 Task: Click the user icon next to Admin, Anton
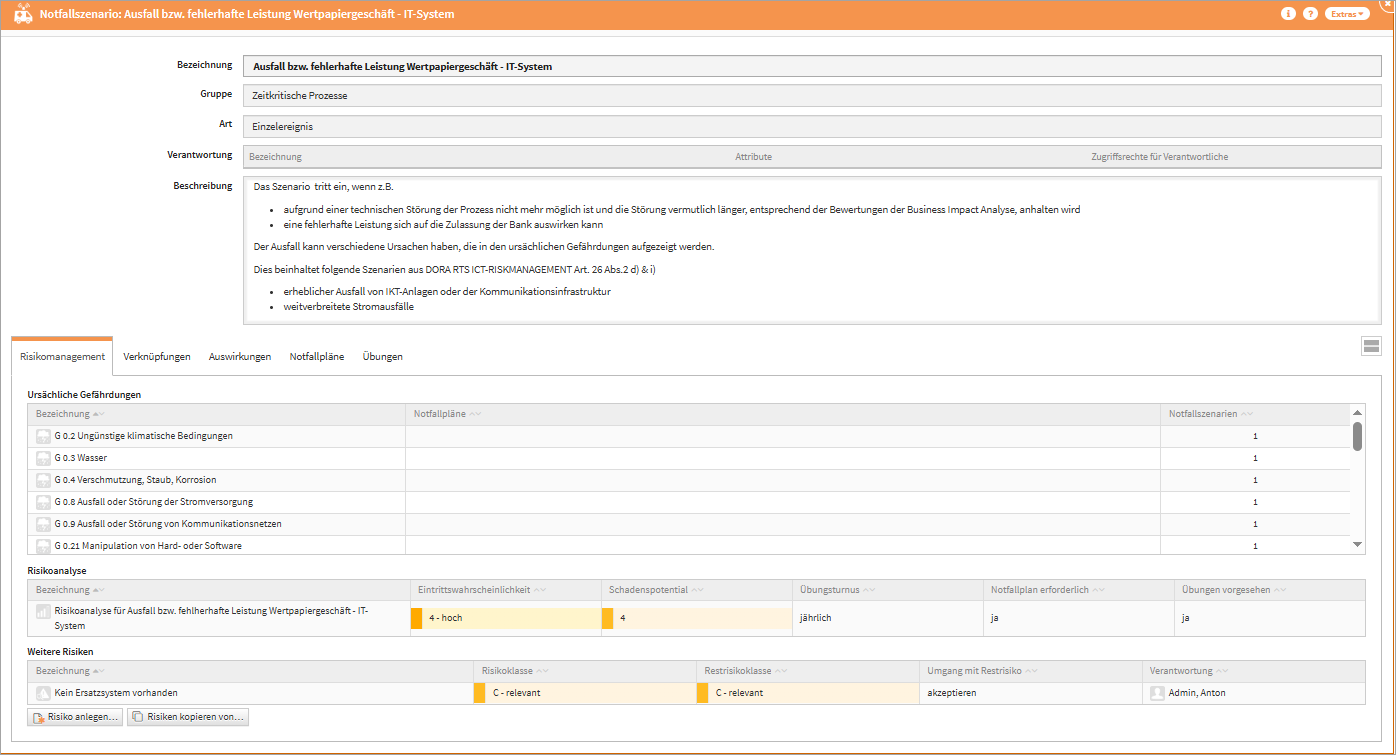coord(1157,693)
